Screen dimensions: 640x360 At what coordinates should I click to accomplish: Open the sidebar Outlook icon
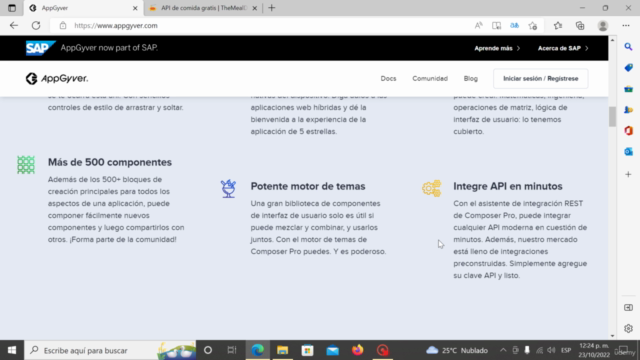coord(628,151)
